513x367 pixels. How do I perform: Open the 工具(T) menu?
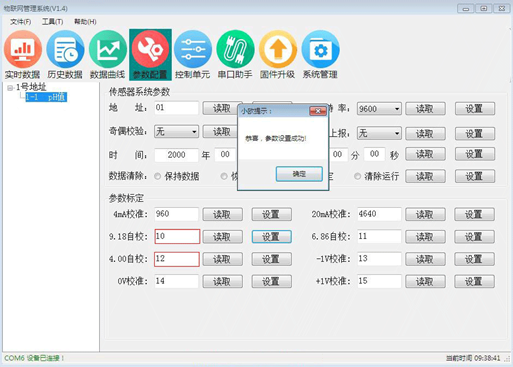(52, 22)
